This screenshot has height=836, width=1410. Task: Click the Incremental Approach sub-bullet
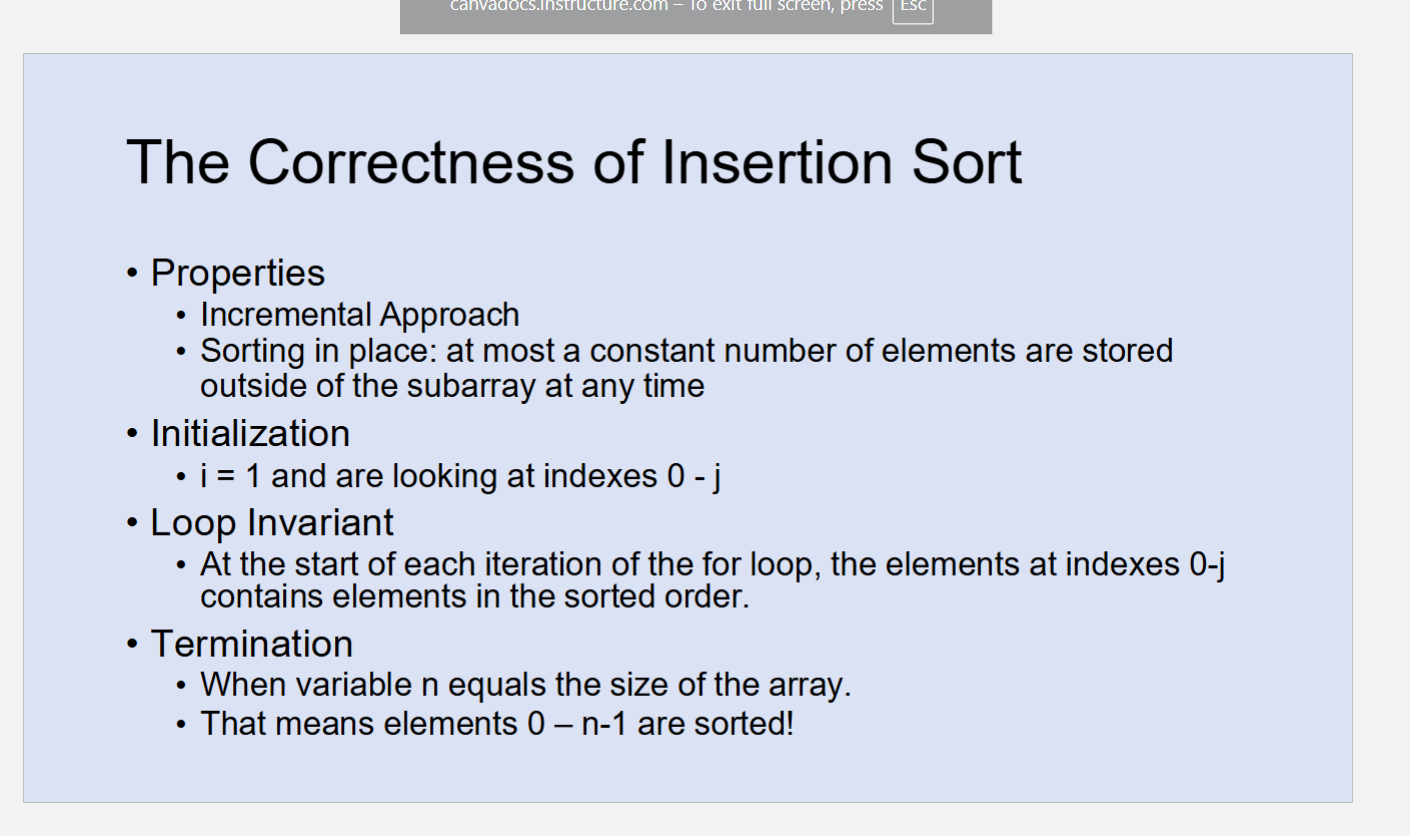point(360,315)
